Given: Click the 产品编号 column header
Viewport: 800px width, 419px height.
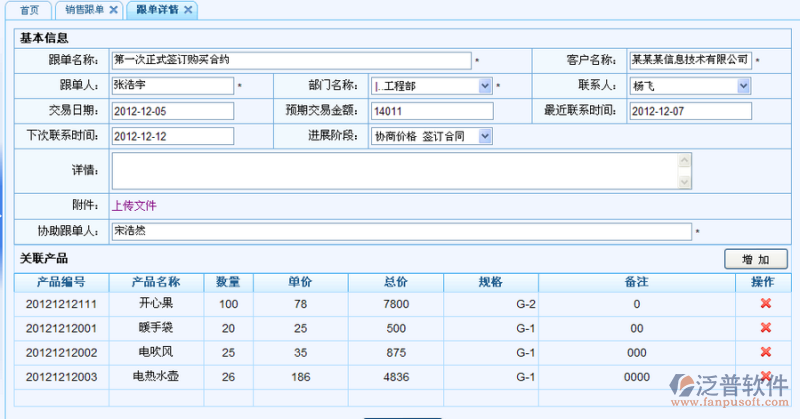Looking at the screenshot, I should click(x=61, y=282).
